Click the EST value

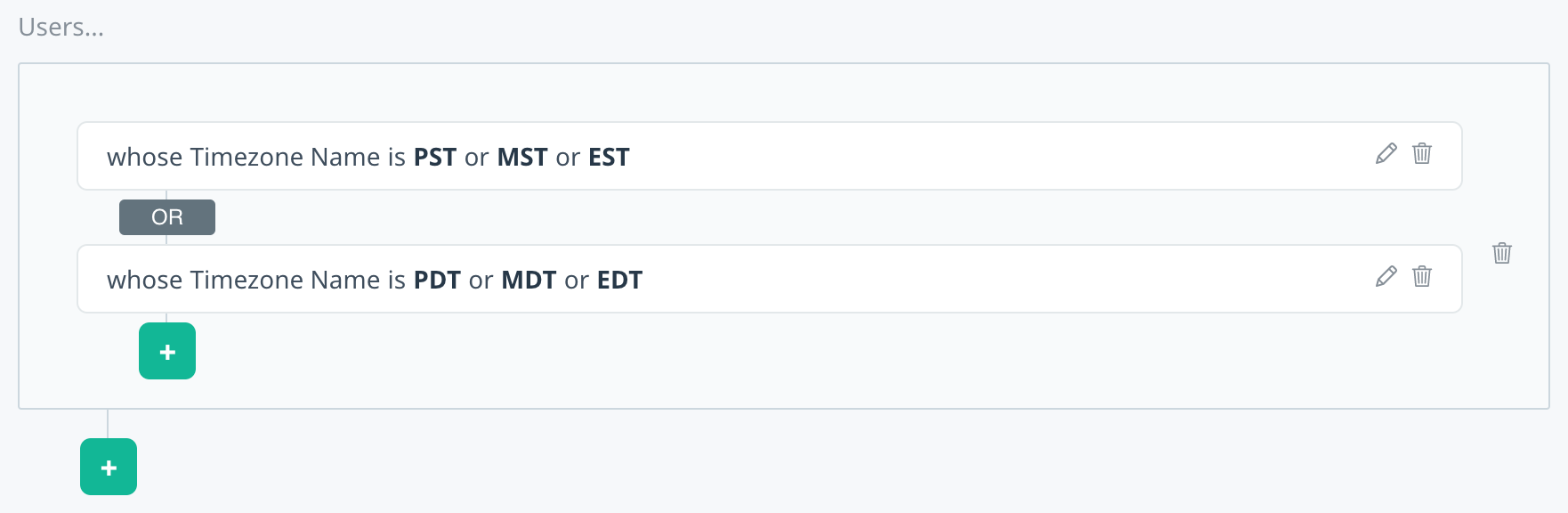click(609, 158)
